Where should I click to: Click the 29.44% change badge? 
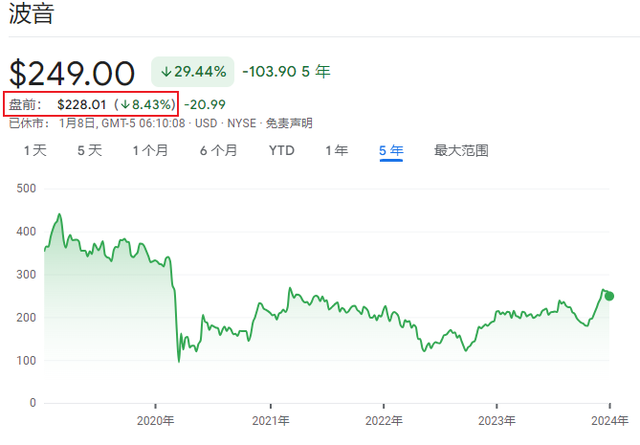(193, 72)
